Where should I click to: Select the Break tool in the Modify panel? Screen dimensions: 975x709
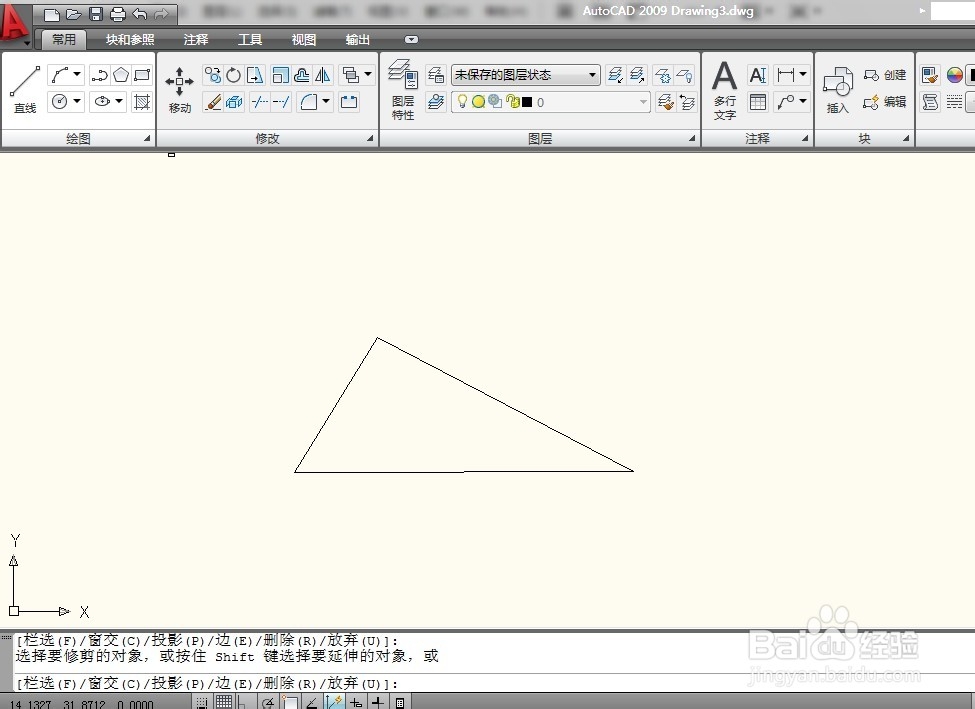click(x=349, y=101)
